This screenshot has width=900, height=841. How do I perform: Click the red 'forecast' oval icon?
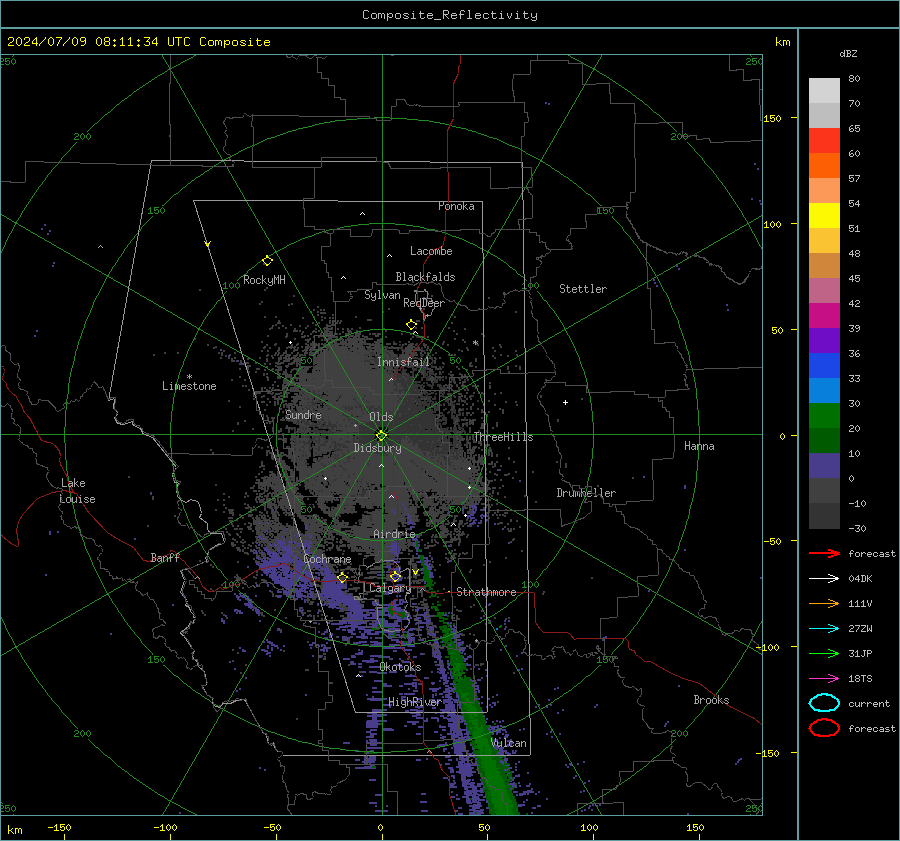click(x=824, y=728)
